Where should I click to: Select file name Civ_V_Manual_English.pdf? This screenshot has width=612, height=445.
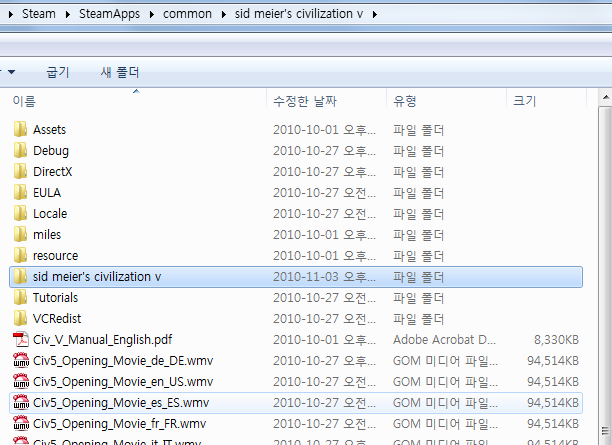103,340
